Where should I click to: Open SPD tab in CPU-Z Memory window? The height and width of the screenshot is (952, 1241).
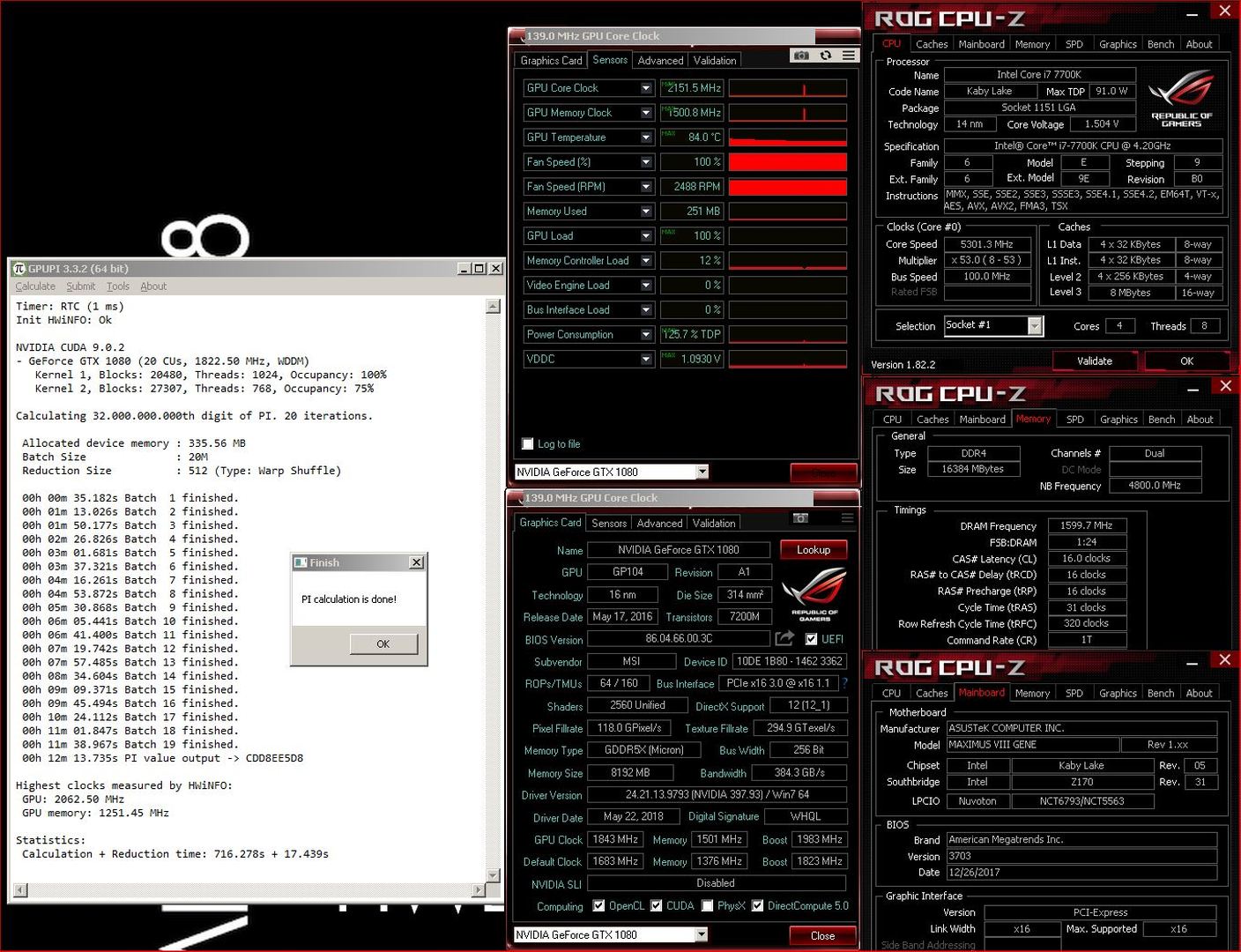pyautogui.click(x=1074, y=420)
